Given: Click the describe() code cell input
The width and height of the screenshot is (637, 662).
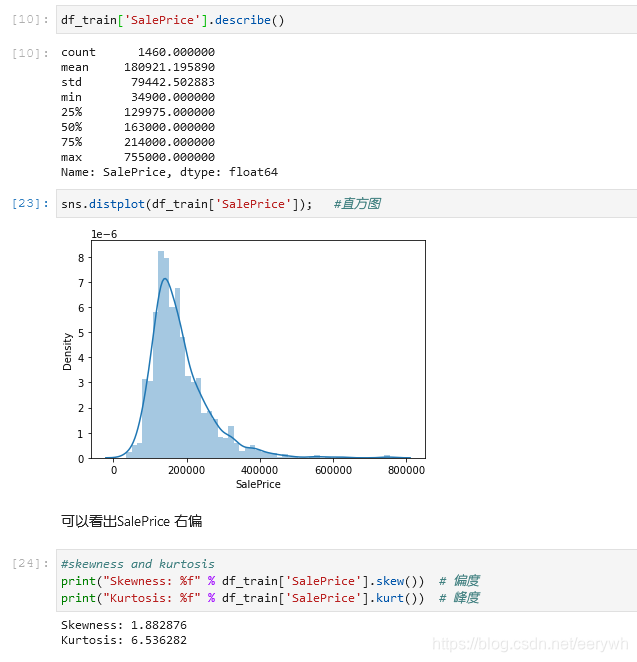Looking at the screenshot, I should 346,20.
